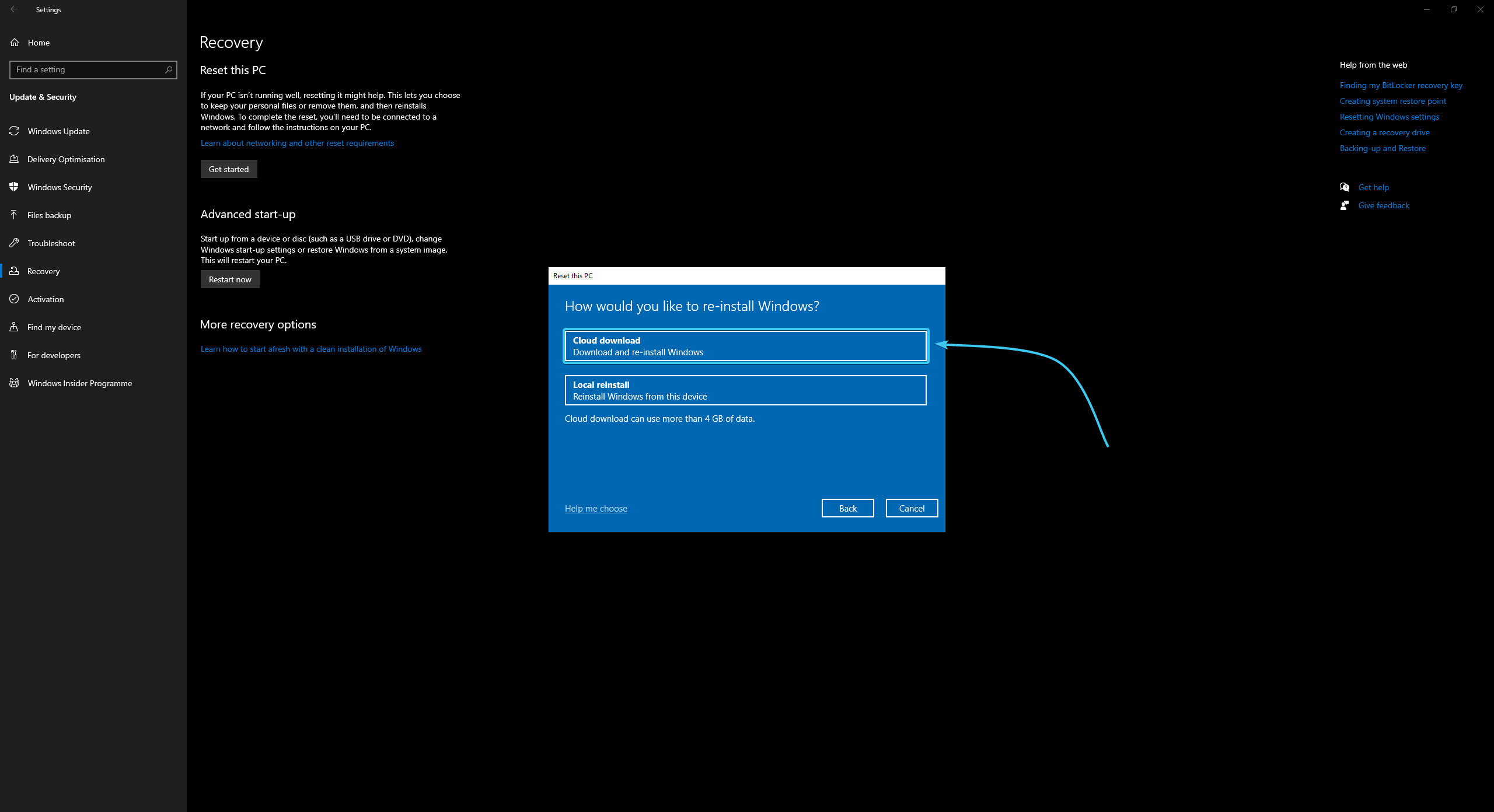
Task: Click the back arrow in title bar
Action: (14, 9)
